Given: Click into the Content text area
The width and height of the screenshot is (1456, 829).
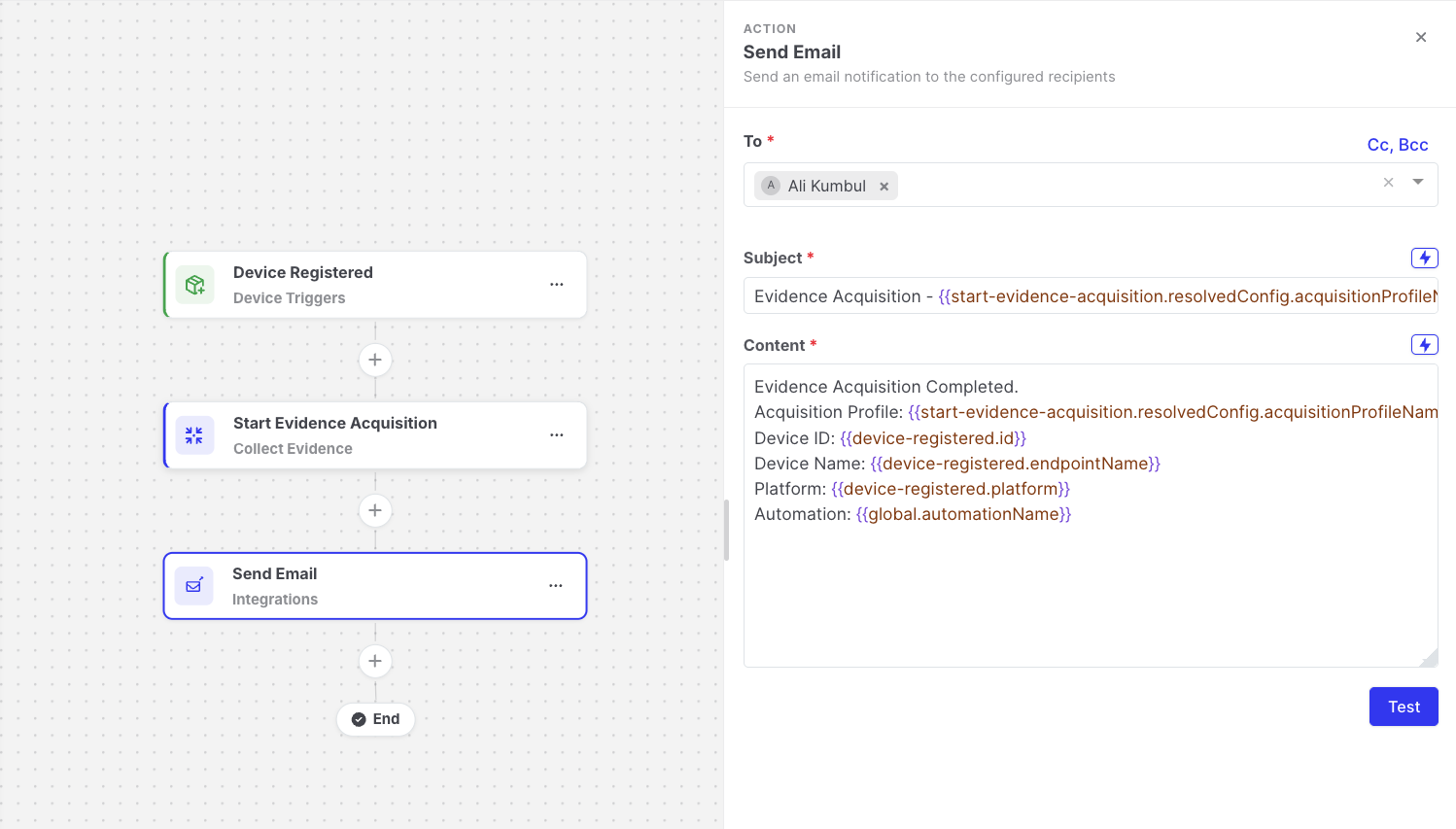Looking at the screenshot, I should 1091,515.
